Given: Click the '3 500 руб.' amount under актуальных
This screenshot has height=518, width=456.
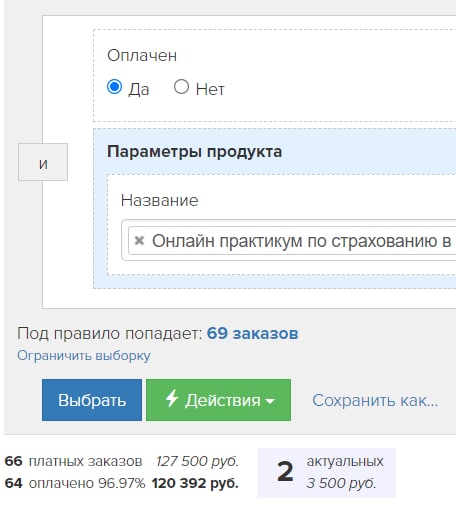Looking at the screenshot, I should tap(341, 483).
